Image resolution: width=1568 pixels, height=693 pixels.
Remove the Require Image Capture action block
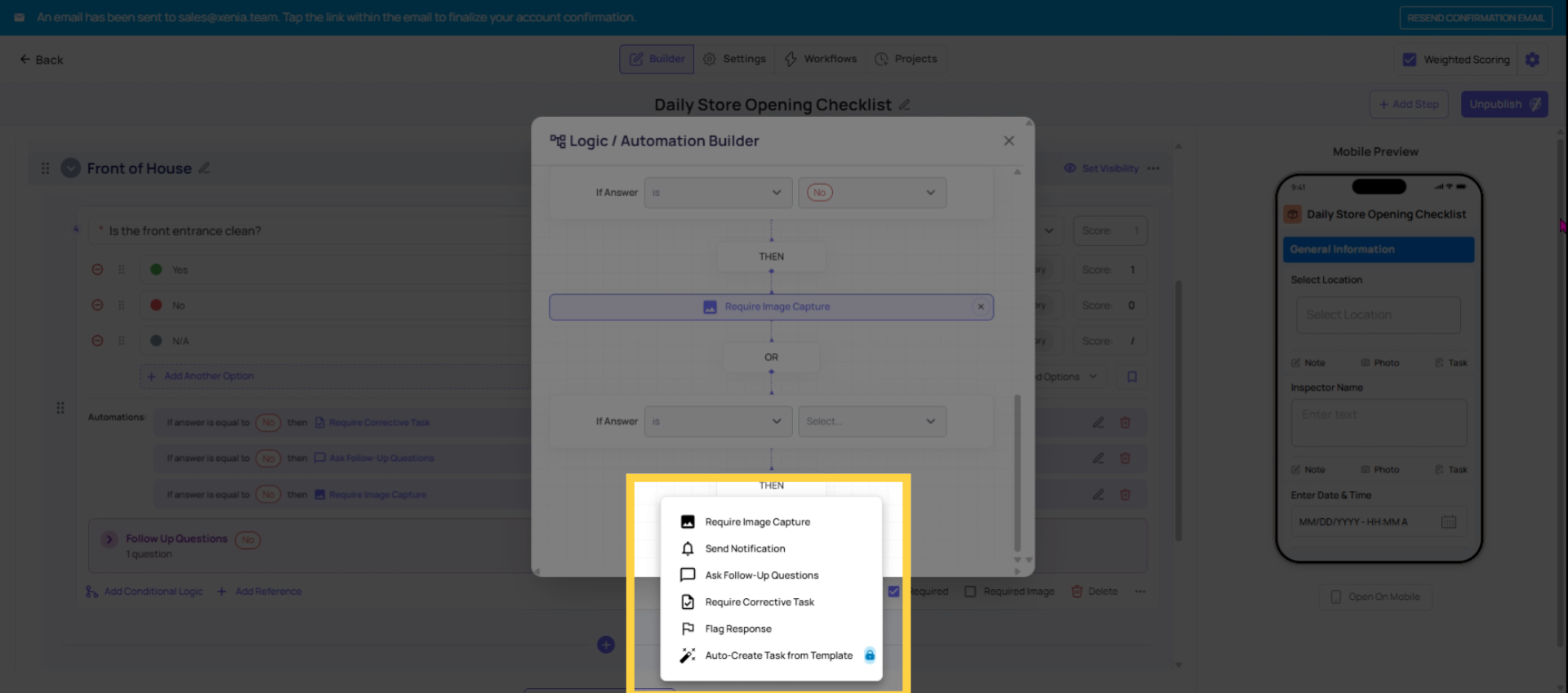(x=981, y=307)
